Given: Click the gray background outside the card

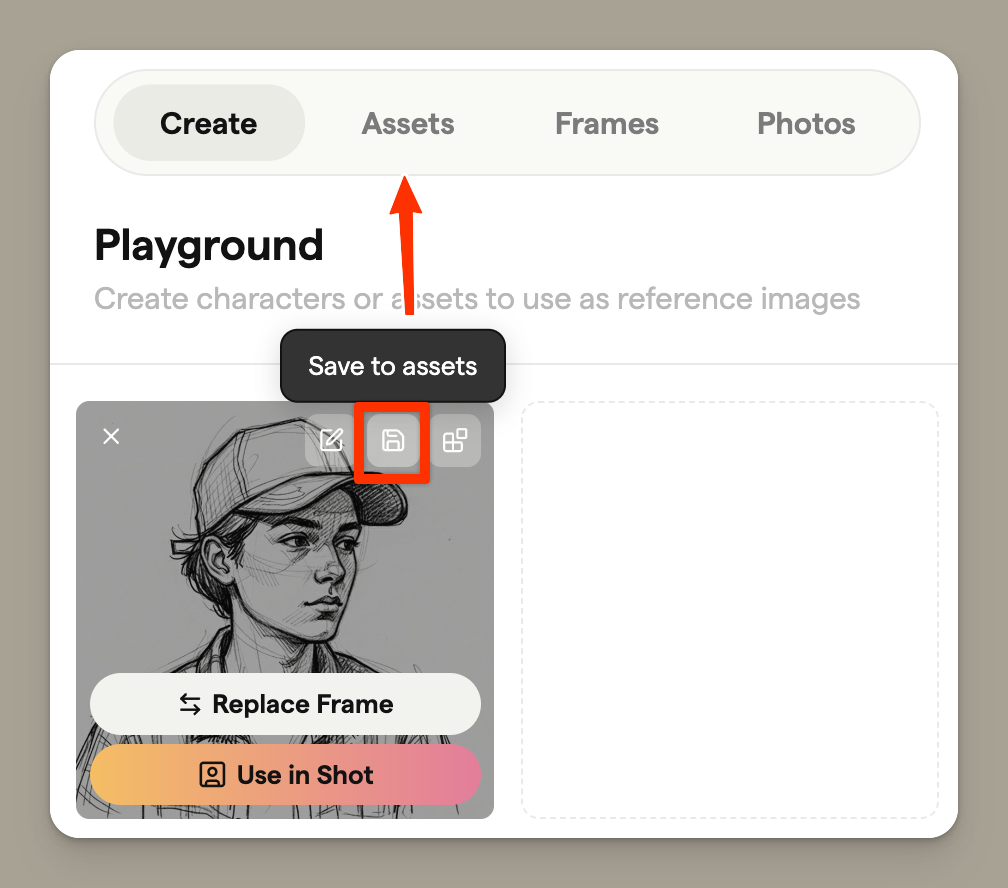Looking at the screenshot, I should pyautogui.click(x=24, y=450).
